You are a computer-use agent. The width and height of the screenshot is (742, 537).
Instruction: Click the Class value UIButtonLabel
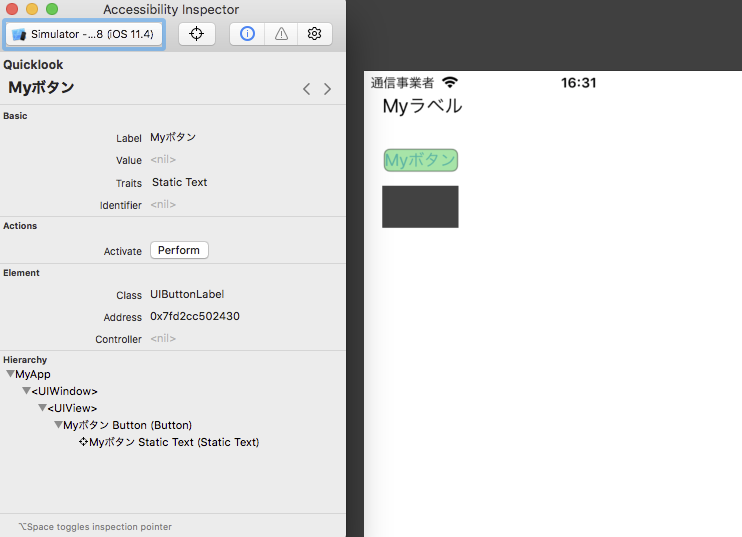(x=187, y=294)
